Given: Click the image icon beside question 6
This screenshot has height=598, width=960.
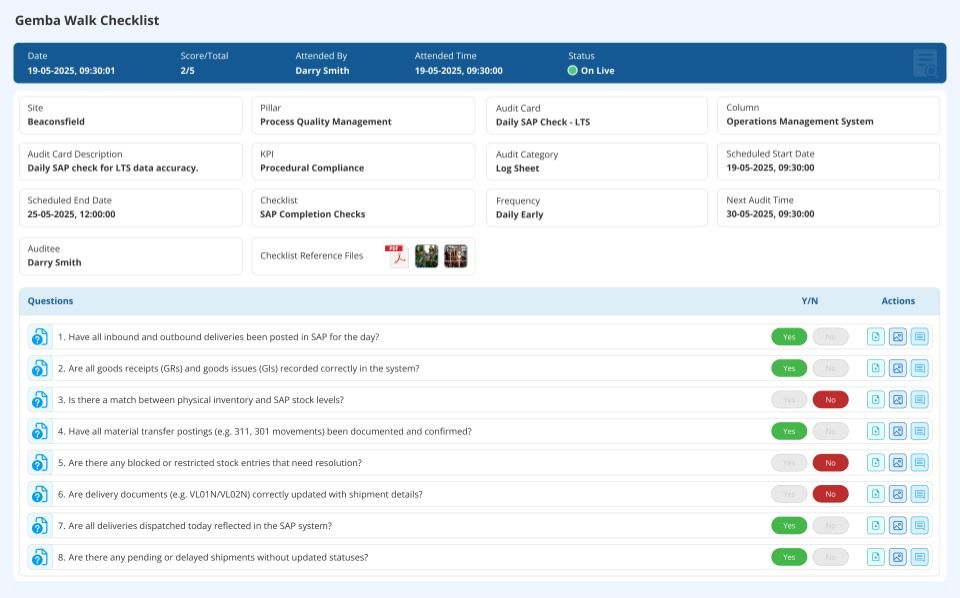Looking at the screenshot, I should coord(897,493).
